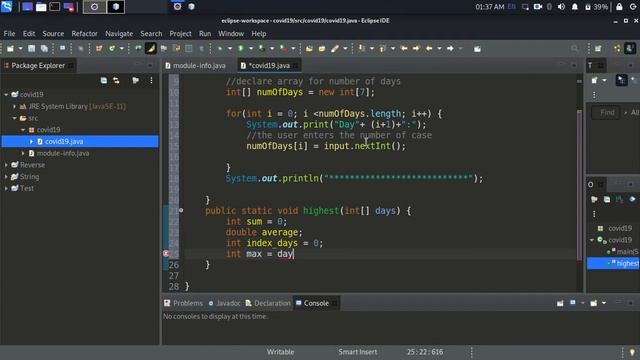
Task: Click the Next Annotation arrow icon
Action: point(361,49)
